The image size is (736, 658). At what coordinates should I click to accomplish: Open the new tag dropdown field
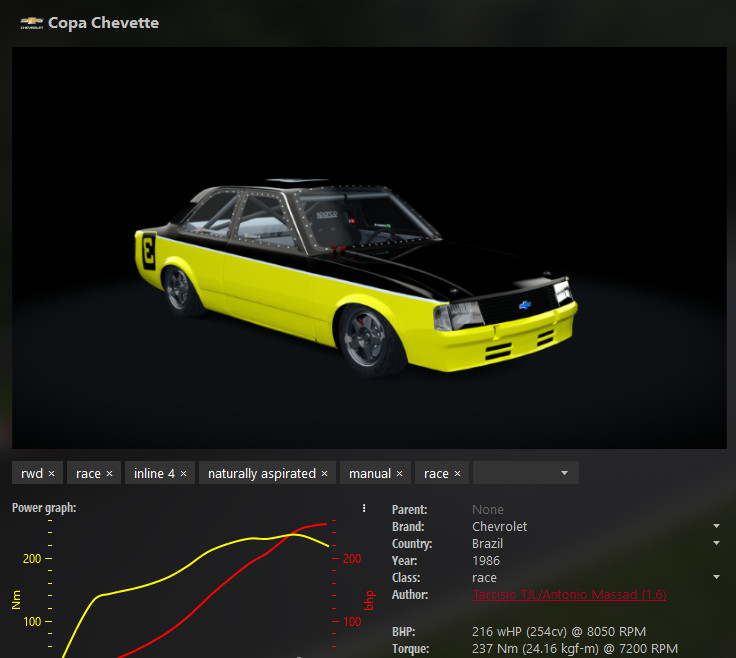click(526, 473)
